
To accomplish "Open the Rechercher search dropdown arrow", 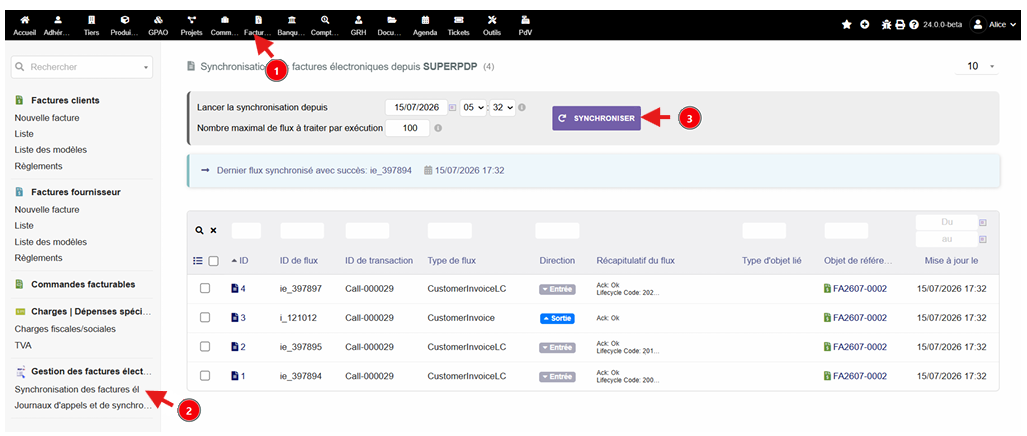I will click(x=145, y=67).
